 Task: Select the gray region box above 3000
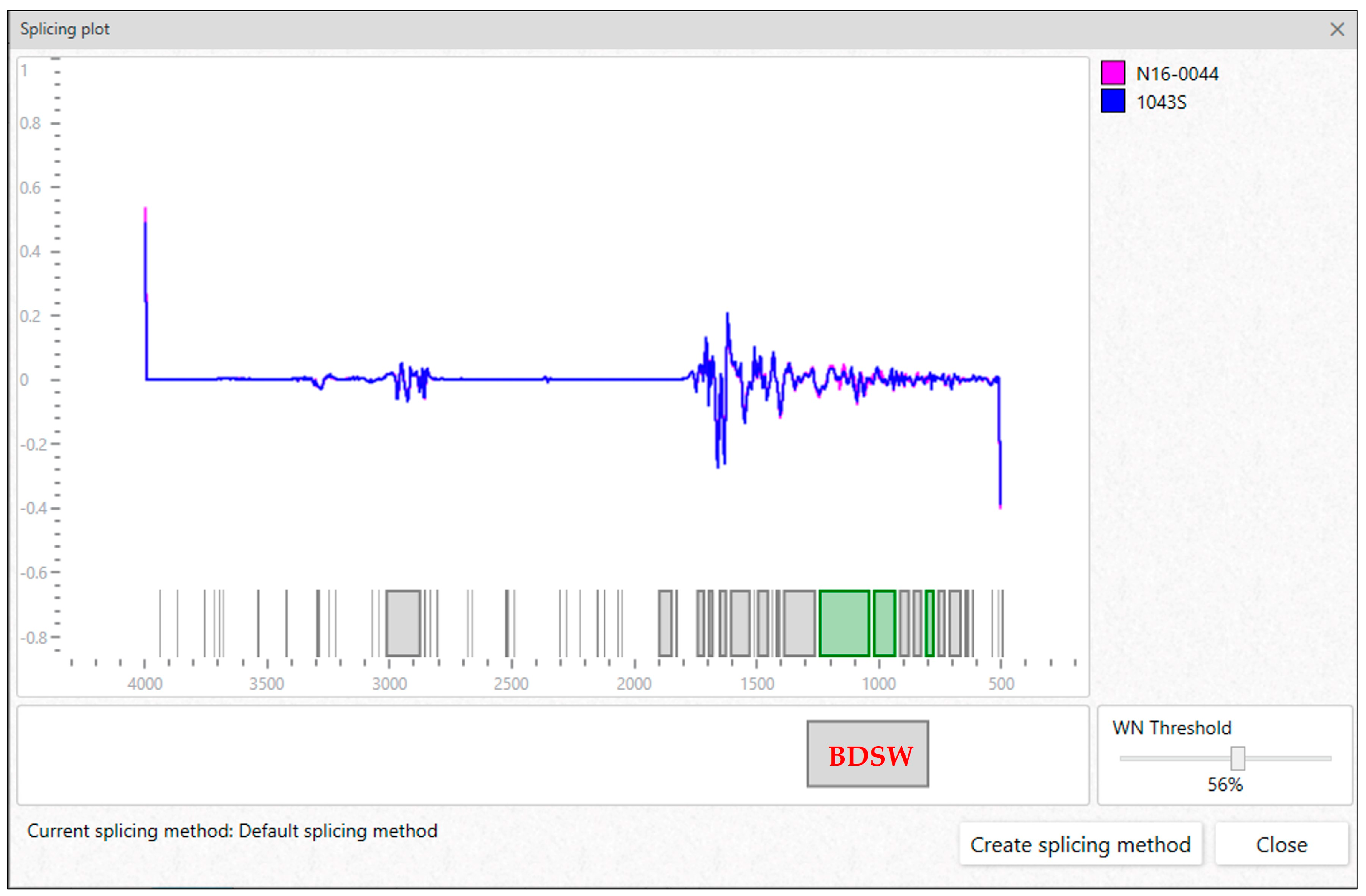[x=403, y=623]
